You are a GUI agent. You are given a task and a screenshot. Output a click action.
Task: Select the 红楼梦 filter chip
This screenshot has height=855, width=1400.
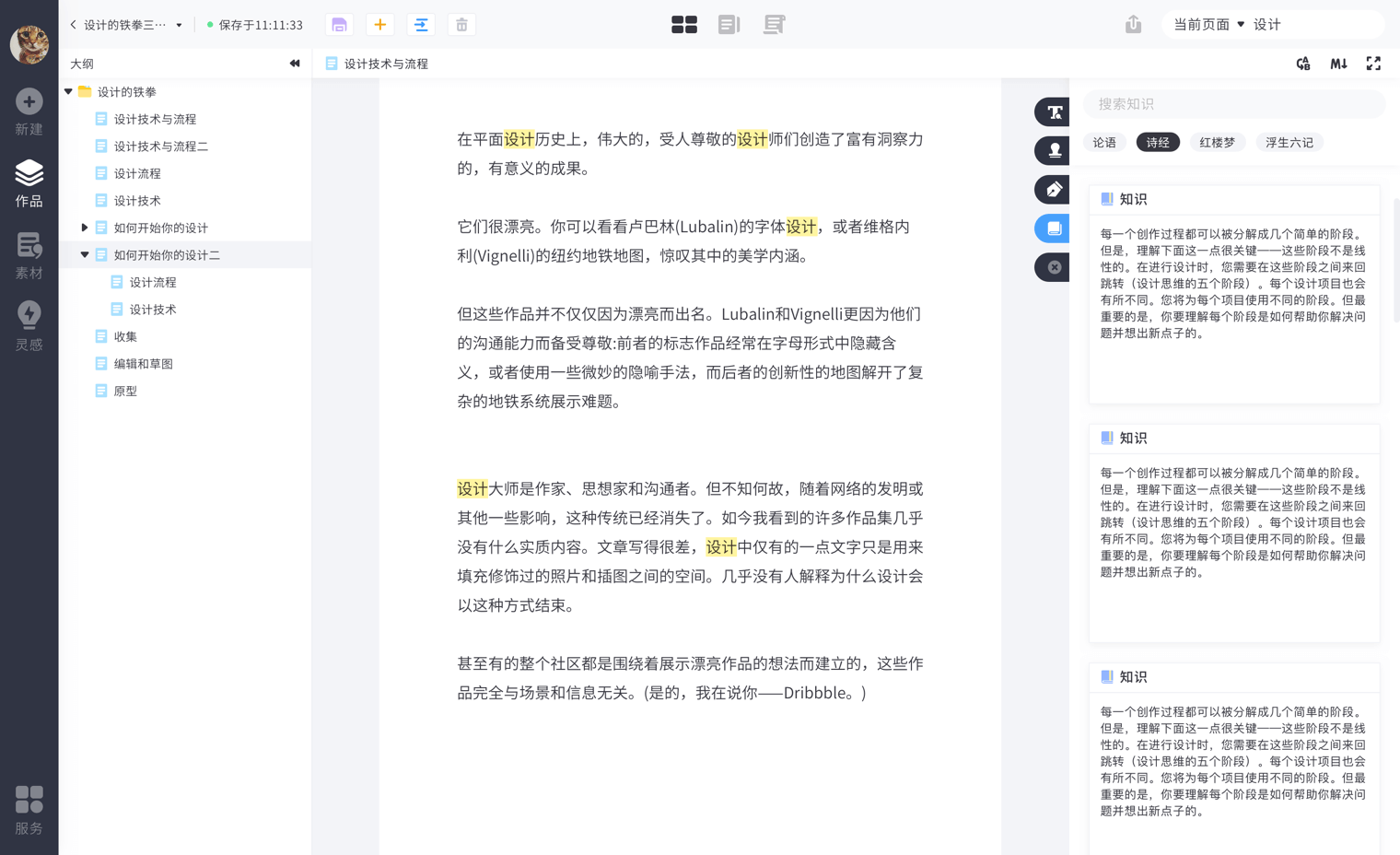[x=1217, y=143]
